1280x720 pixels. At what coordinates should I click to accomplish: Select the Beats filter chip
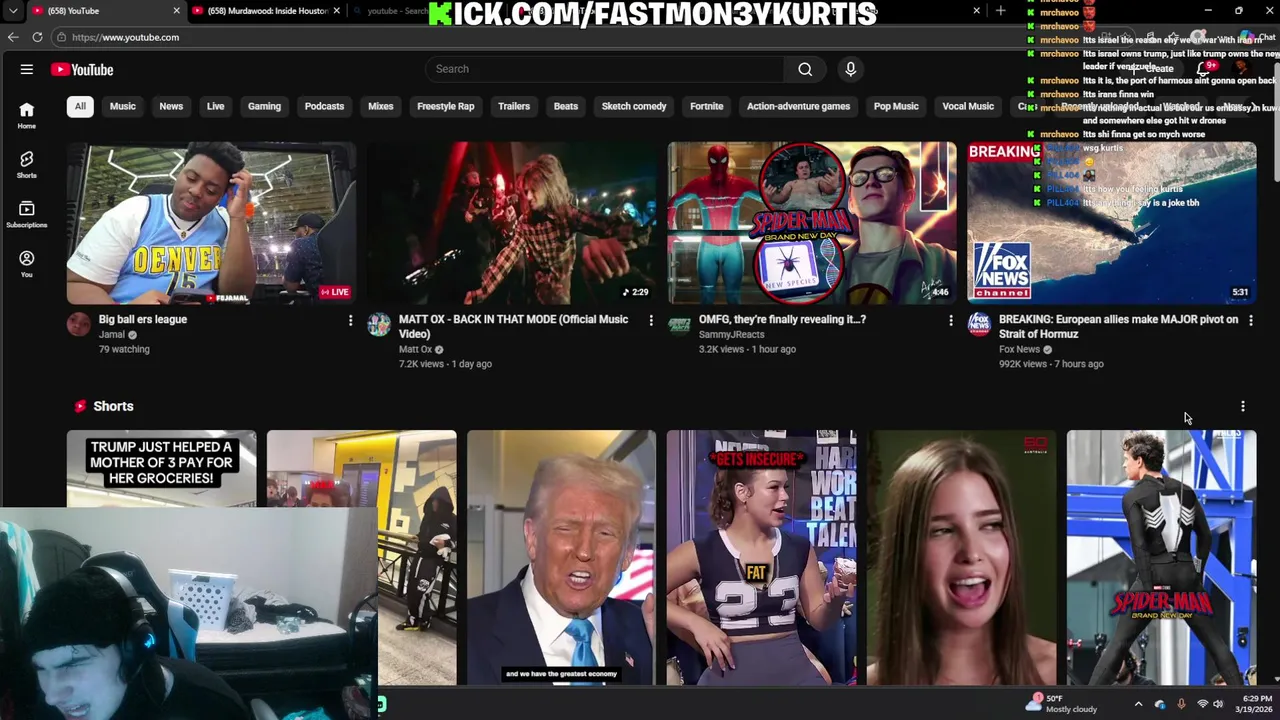coord(566,106)
